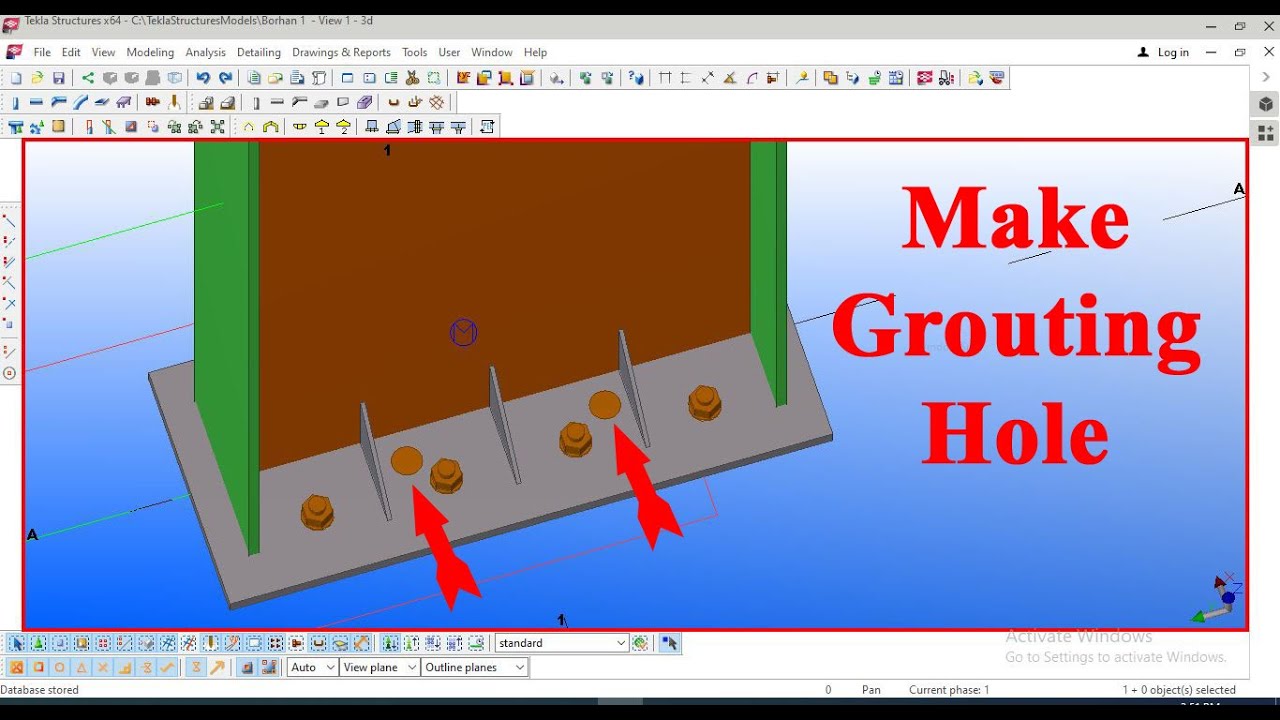This screenshot has width=1280, height=720.
Task: Open the cube side panel icon
Action: (x=1266, y=105)
